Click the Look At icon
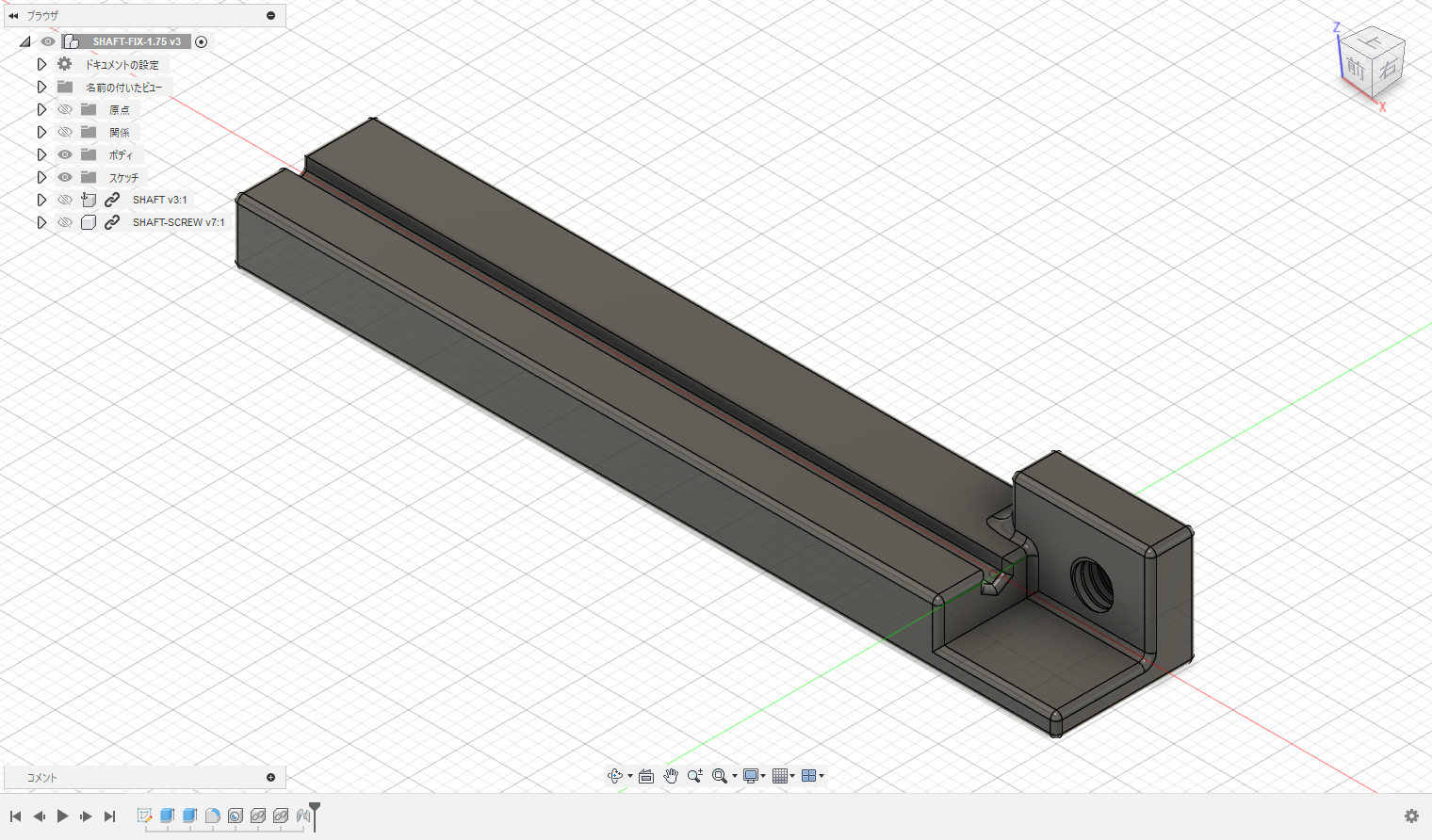The width and height of the screenshot is (1432, 840). pos(646,776)
